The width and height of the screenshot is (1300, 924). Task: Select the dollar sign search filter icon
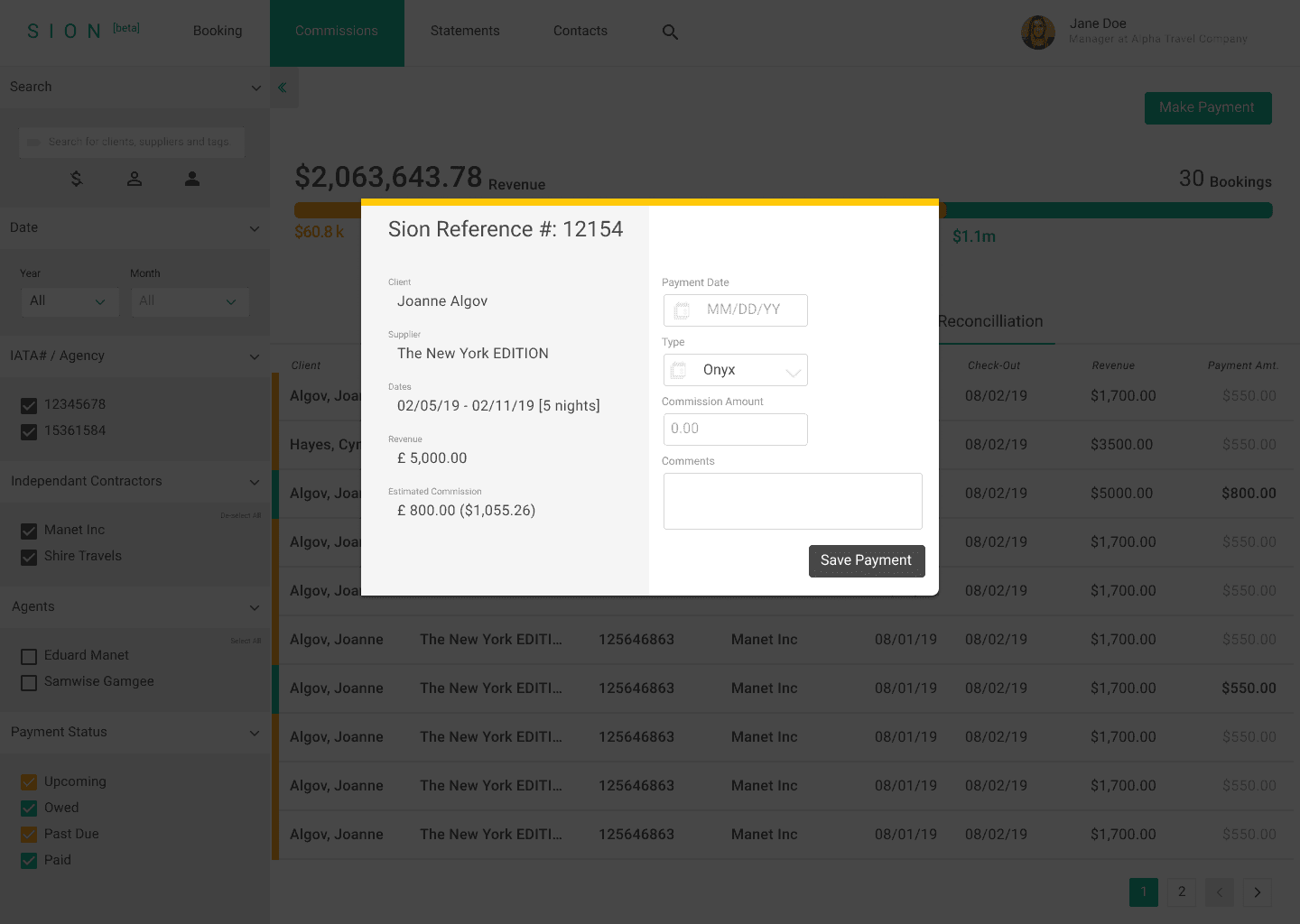(77, 179)
